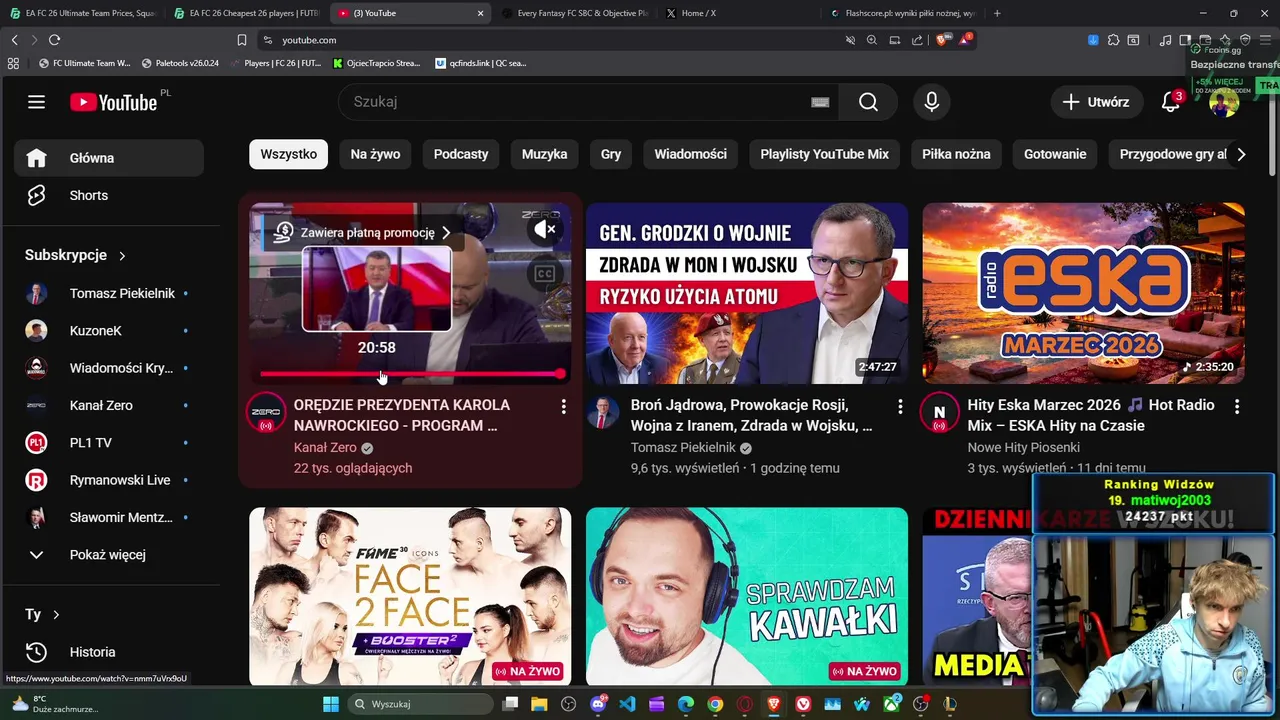Open Kanał Zero channel name link
This screenshot has height=720, width=1280.
point(325,448)
